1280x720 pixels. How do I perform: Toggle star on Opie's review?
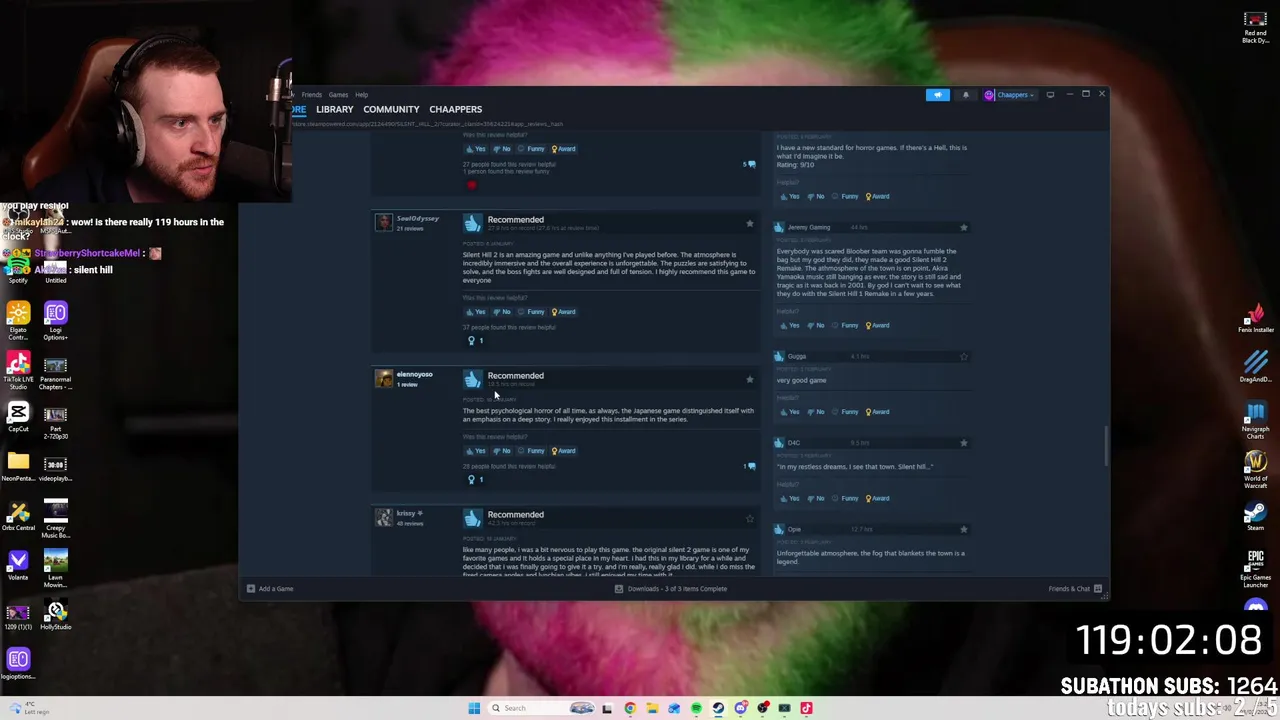pos(964,529)
